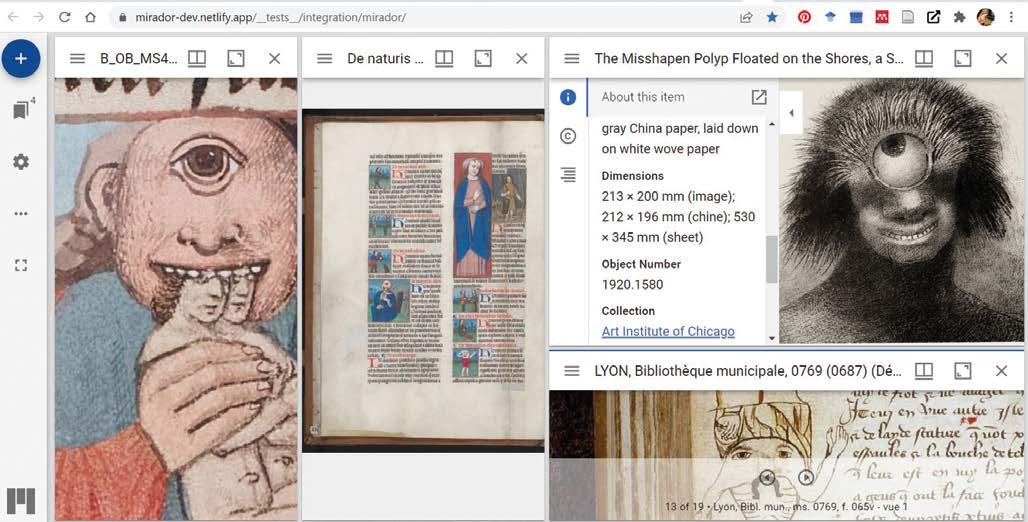Select the index list tab icon
Image resolution: width=1028 pixels, height=522 pixels.
tap(568, 174)
